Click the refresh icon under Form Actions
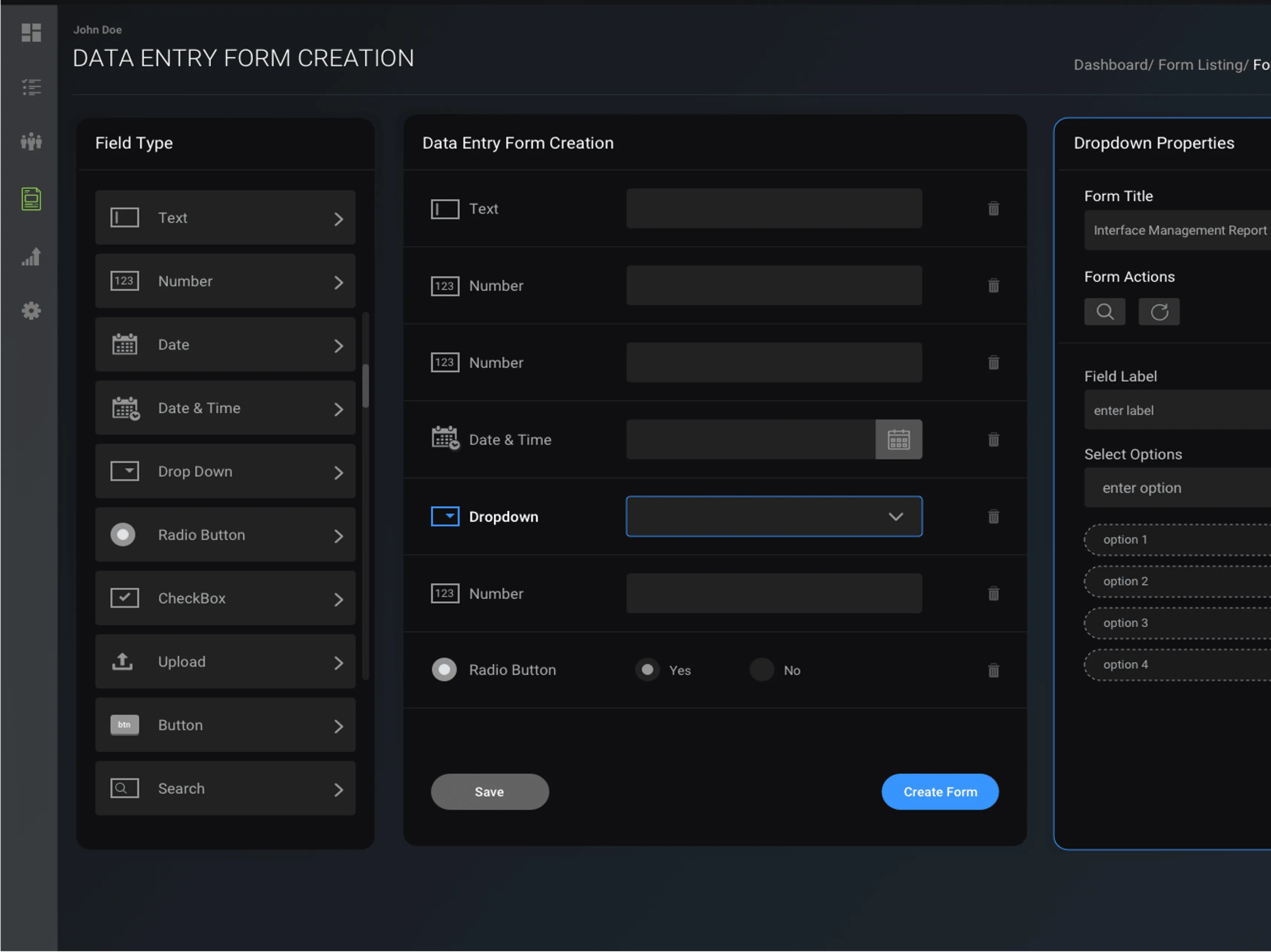The image size is (1271, 952). click(x=1159, y=311)
